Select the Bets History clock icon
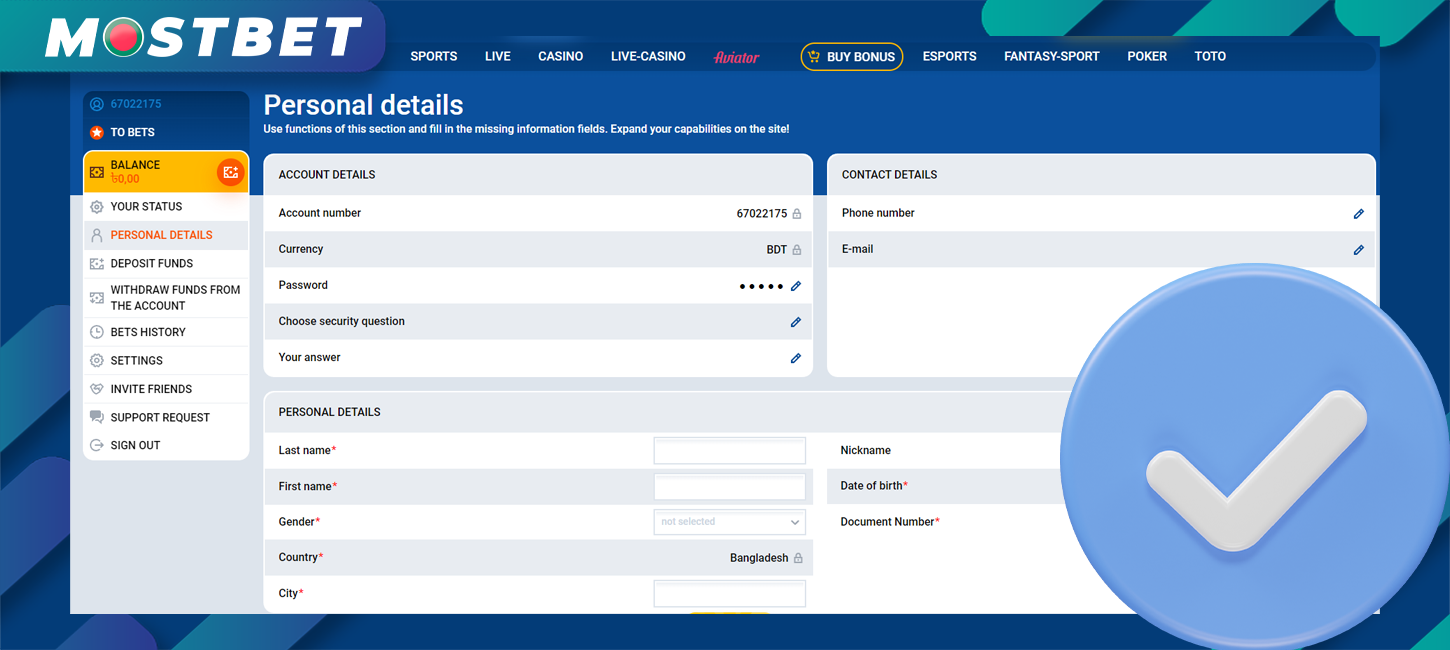 pos(95,331)
